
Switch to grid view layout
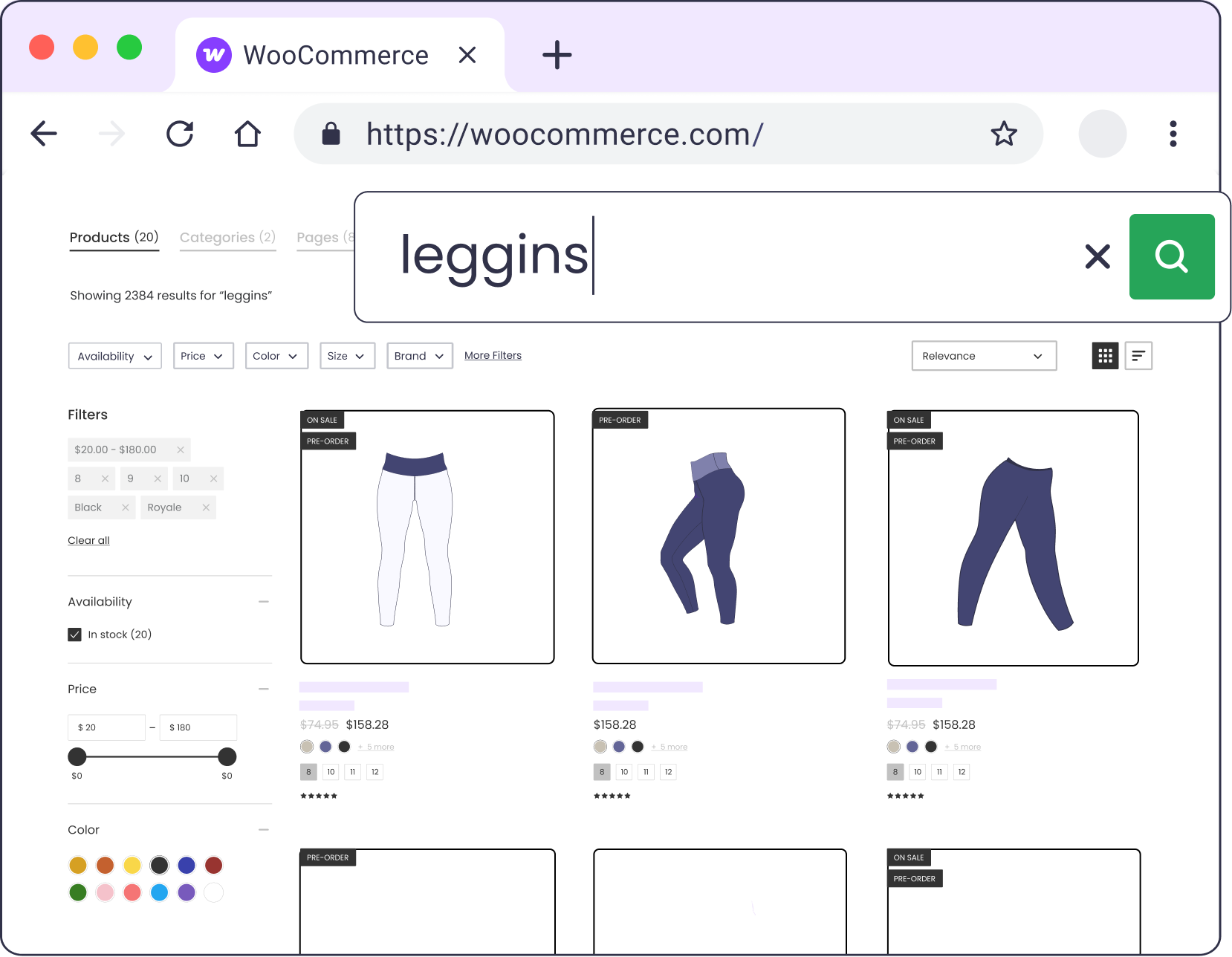tap(1105, 356)
